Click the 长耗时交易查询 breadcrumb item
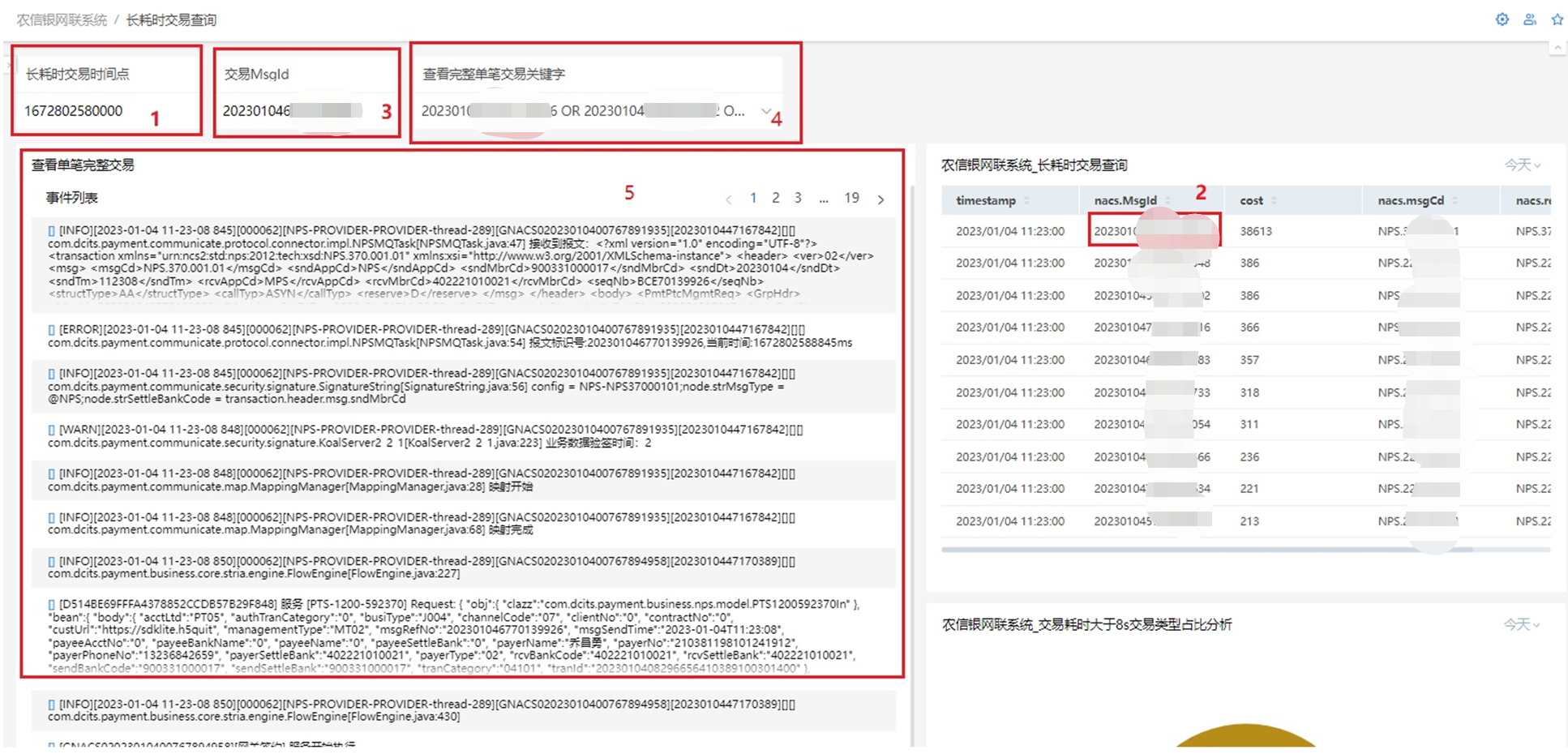 pos(171,19)
